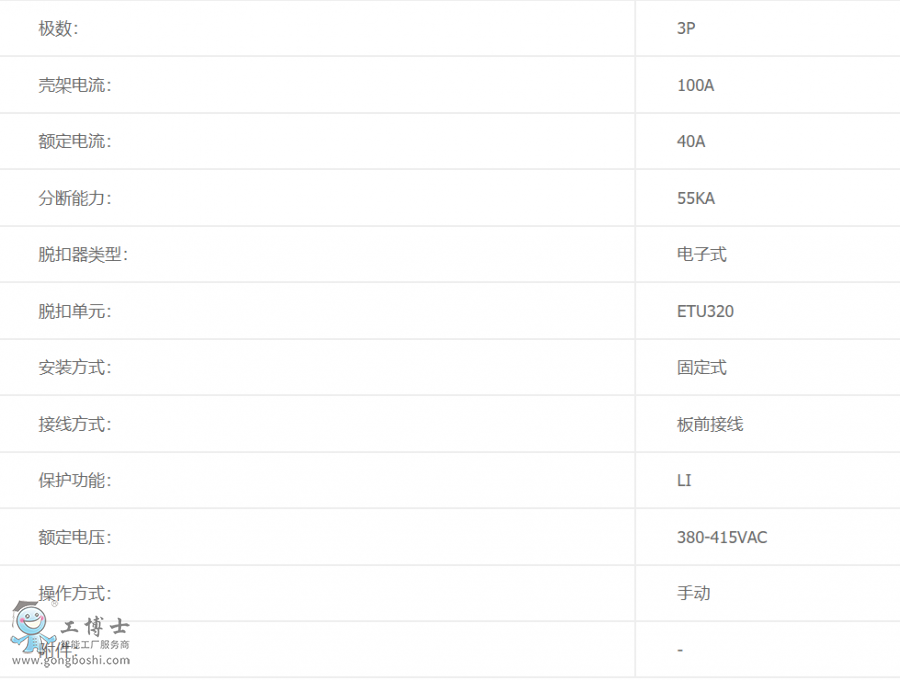Click the Gongboshi robot mascot logo
The height and width of the screenshot is (680, 900).
pos(33,628)
